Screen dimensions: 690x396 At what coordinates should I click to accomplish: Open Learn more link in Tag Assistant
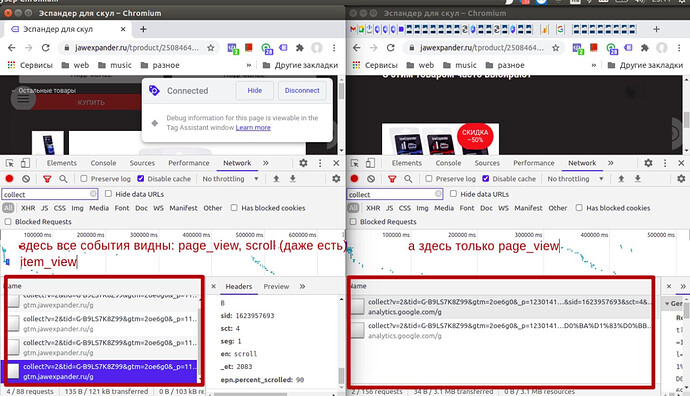coord(253,128)
